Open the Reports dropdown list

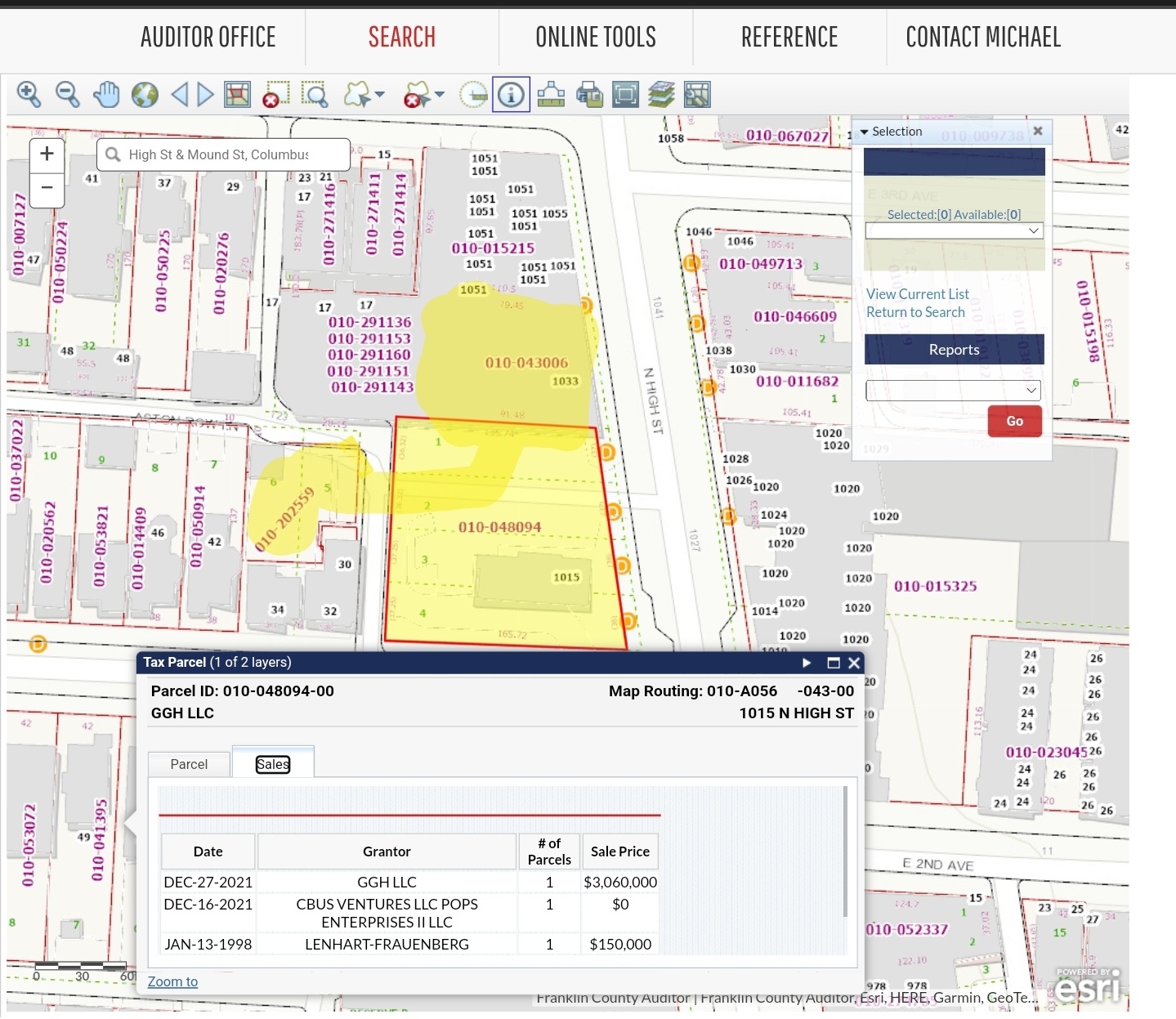pyautogui.click(x=954, y=390)
